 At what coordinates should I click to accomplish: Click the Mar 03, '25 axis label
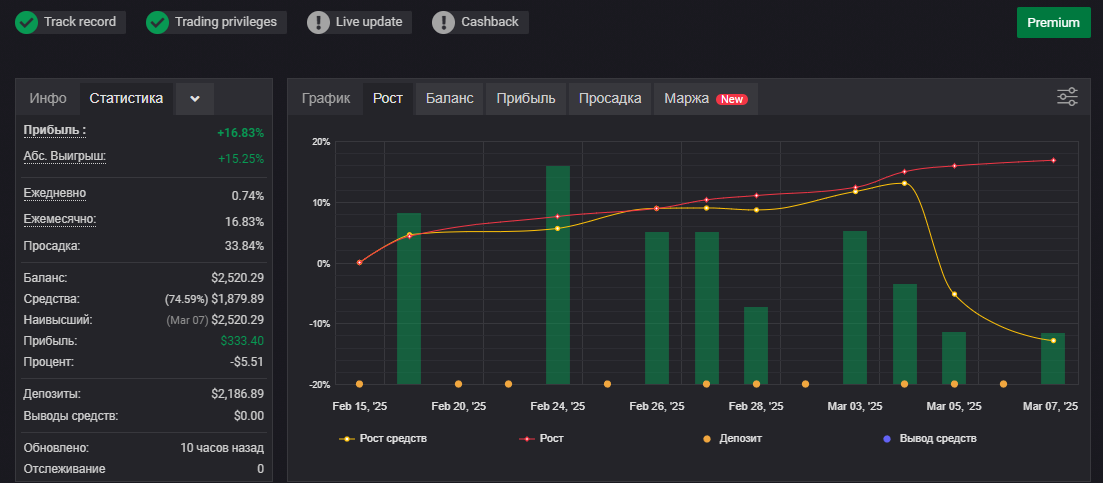pos(855,406)
